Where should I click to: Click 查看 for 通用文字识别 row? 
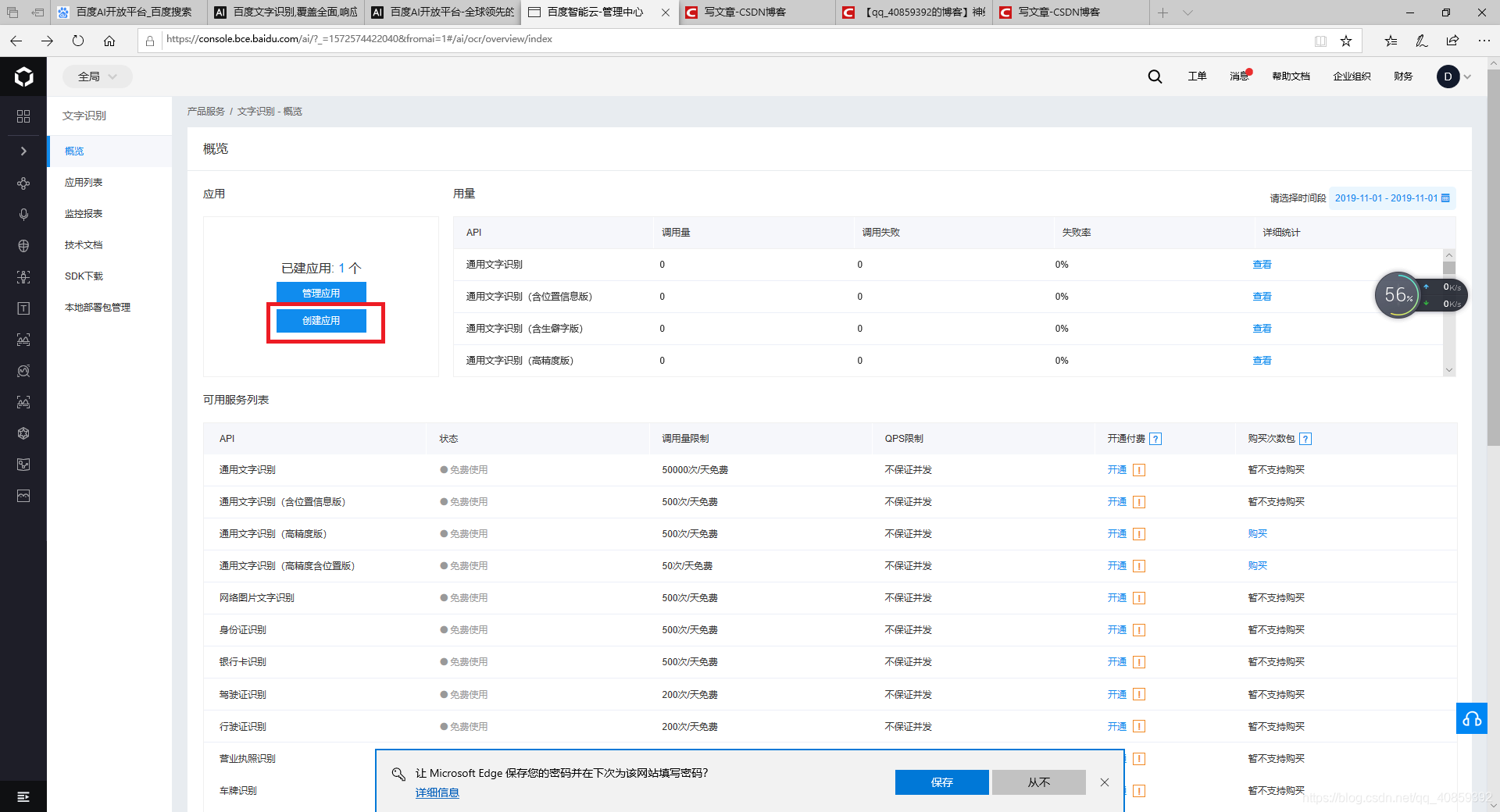pyautogui.click(x=1262, y=265)
